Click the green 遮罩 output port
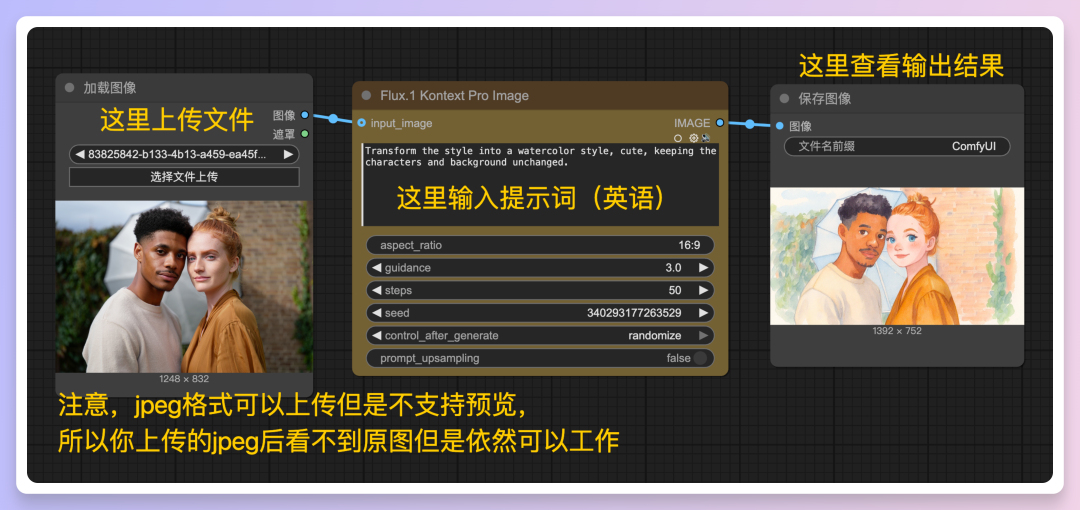1080x510 pixels. point(305,134)
